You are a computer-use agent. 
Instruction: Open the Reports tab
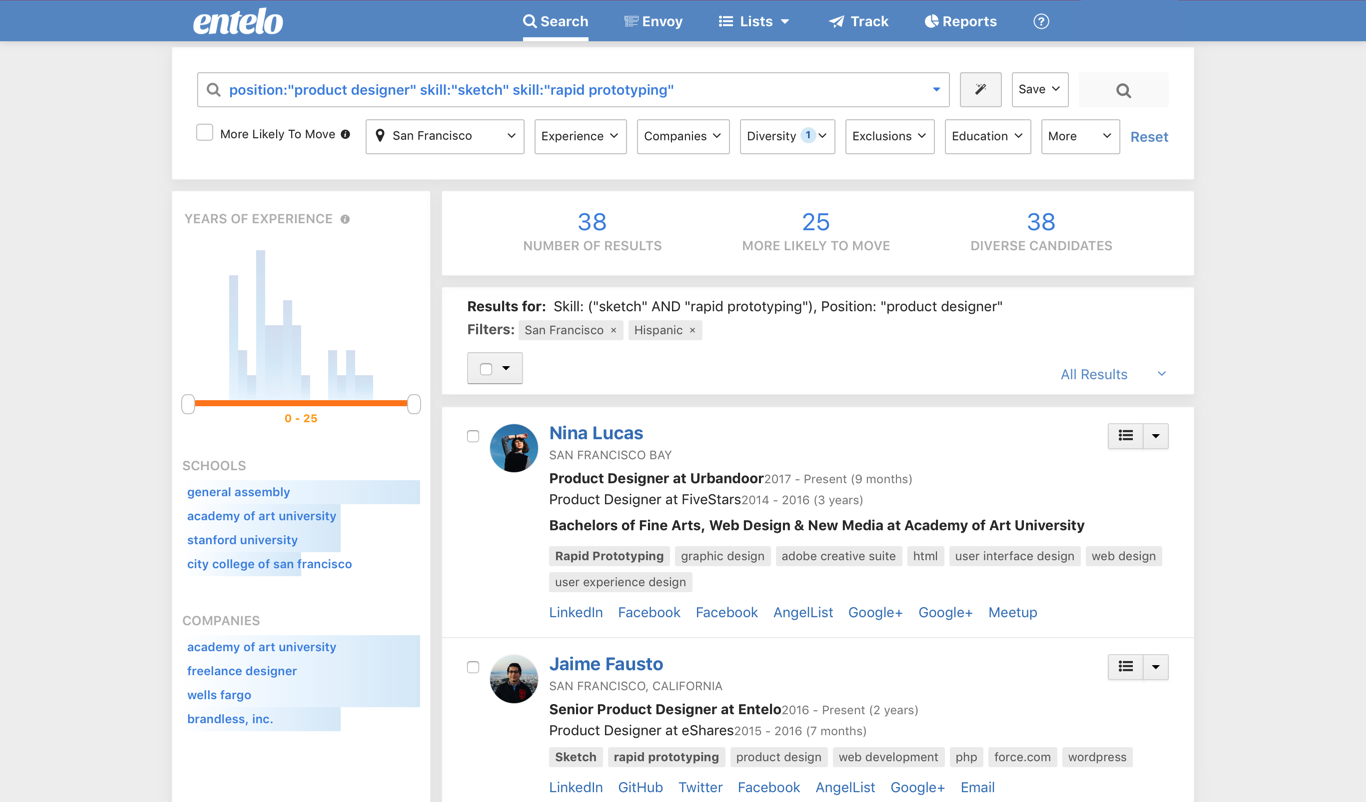point(960,21)
